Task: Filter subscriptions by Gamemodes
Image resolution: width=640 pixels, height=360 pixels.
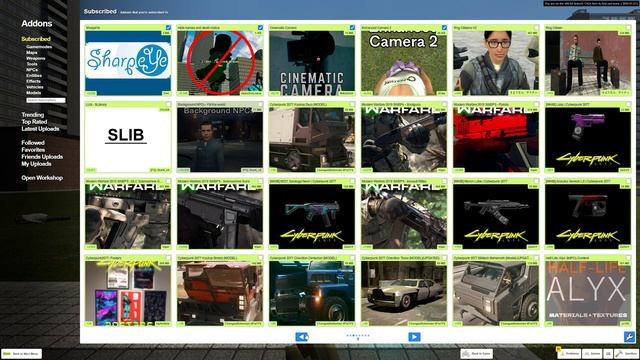Action: click(39, 47)
